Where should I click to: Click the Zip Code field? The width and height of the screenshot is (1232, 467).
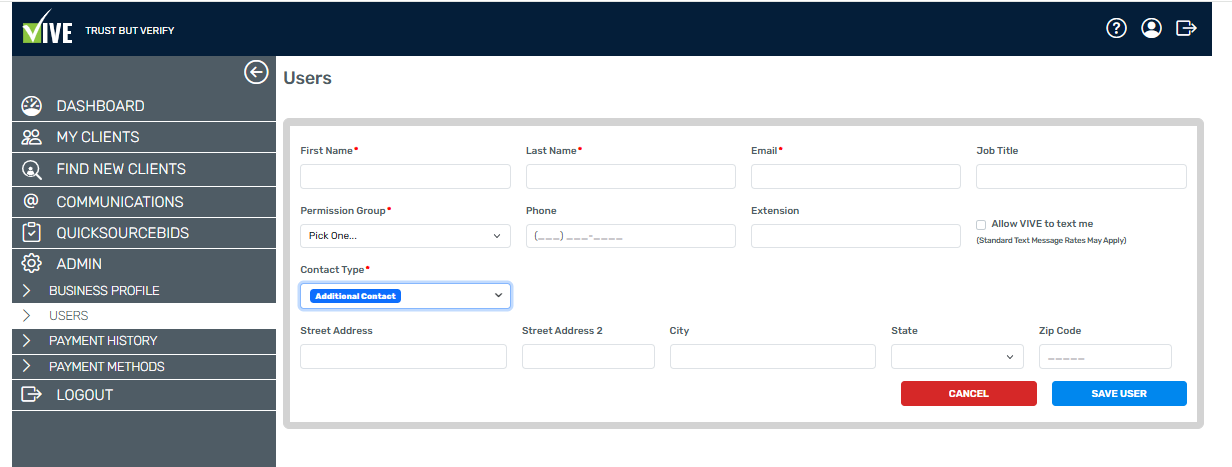tap(1105, 357)
